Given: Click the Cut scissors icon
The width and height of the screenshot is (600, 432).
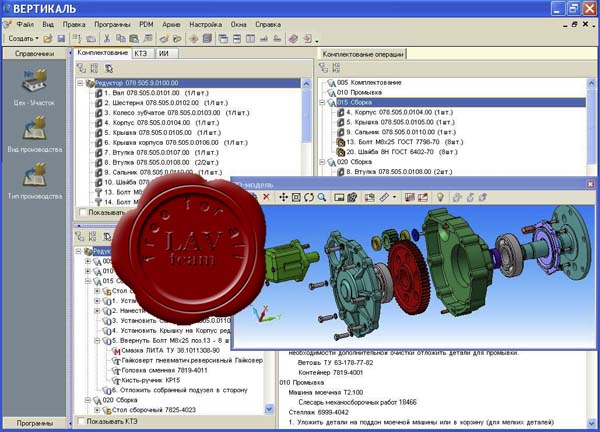Looking at the screenshot, I should coord(107,39).
